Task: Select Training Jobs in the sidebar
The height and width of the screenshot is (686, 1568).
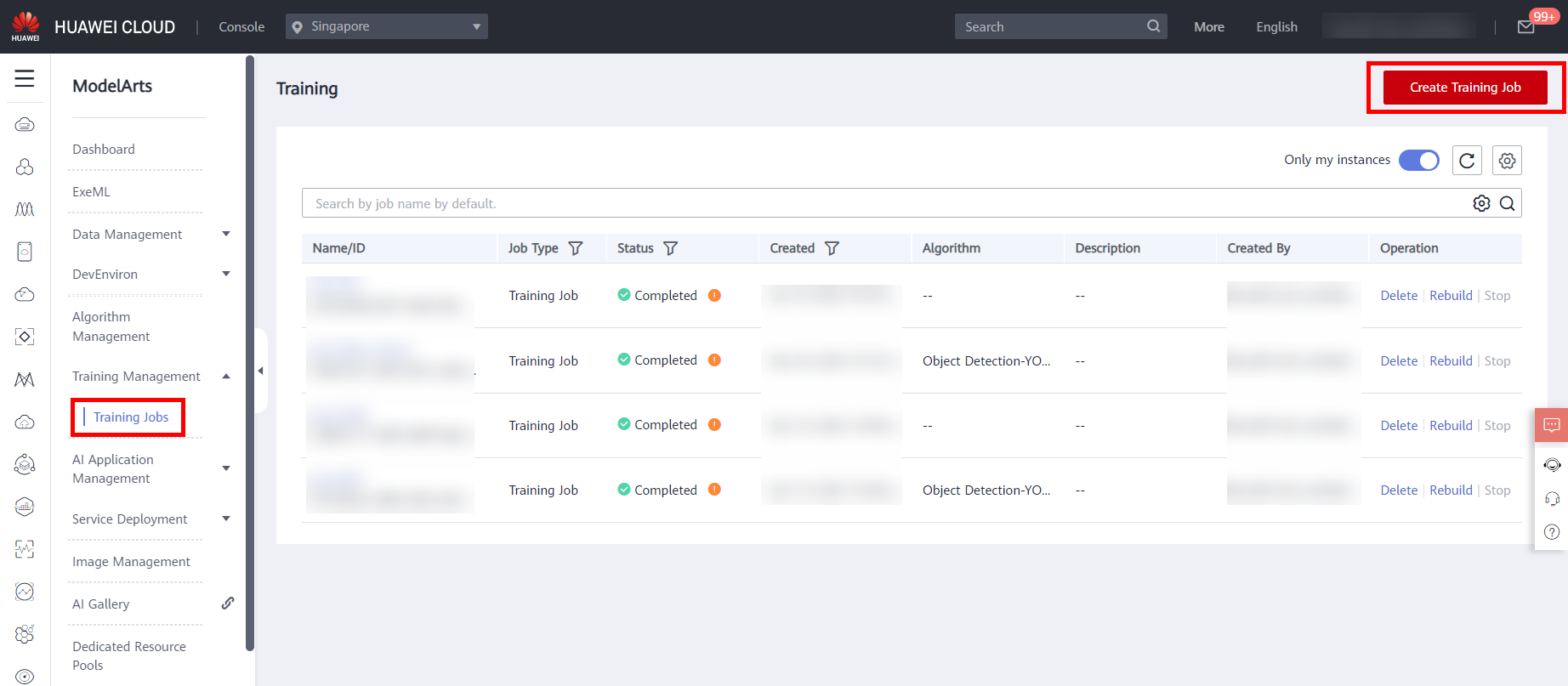Action: coord(131,417)
